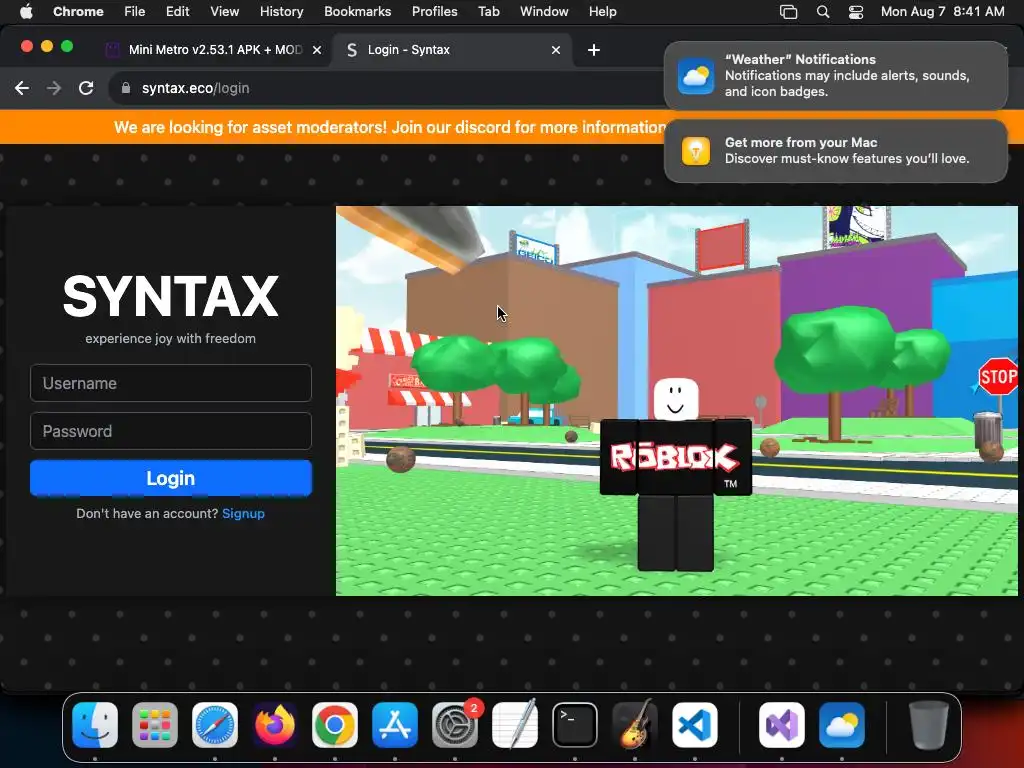Image resolution: width=1024 pixels, height=768 pixels.
Task: Open Get more from your Mac notification
Action: click(835, 151)
